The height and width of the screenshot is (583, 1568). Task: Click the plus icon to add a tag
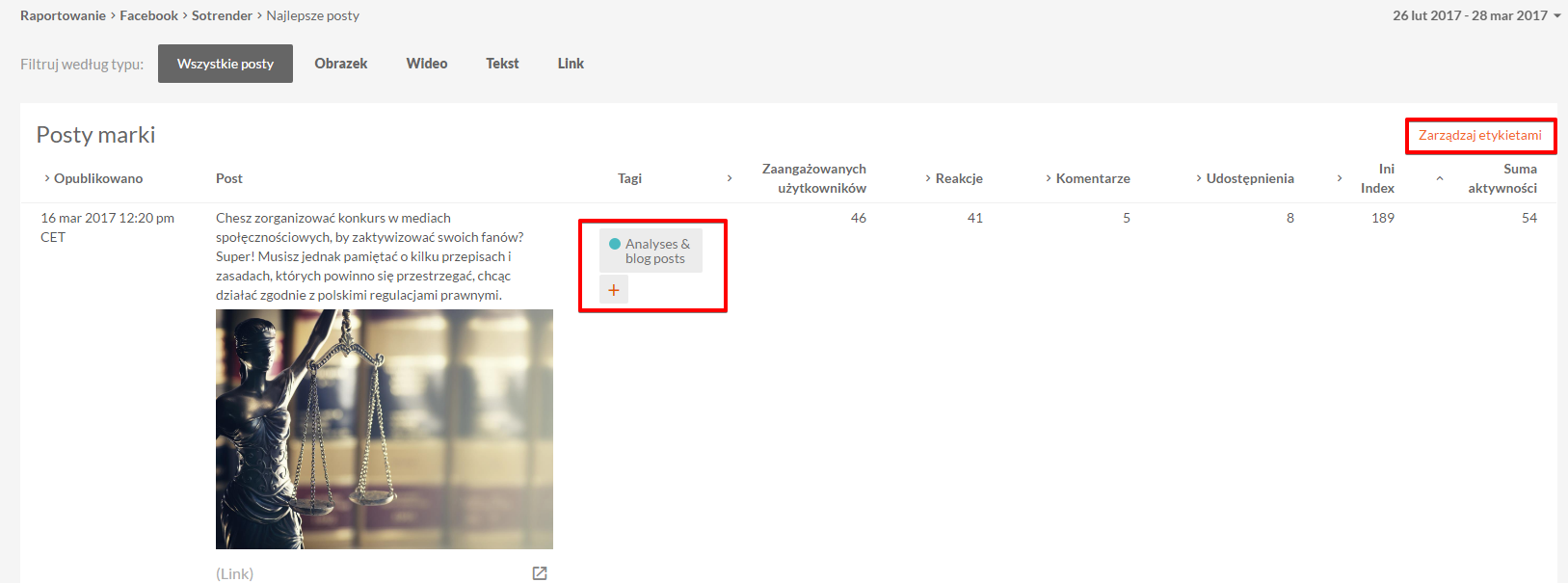(614, 289)
